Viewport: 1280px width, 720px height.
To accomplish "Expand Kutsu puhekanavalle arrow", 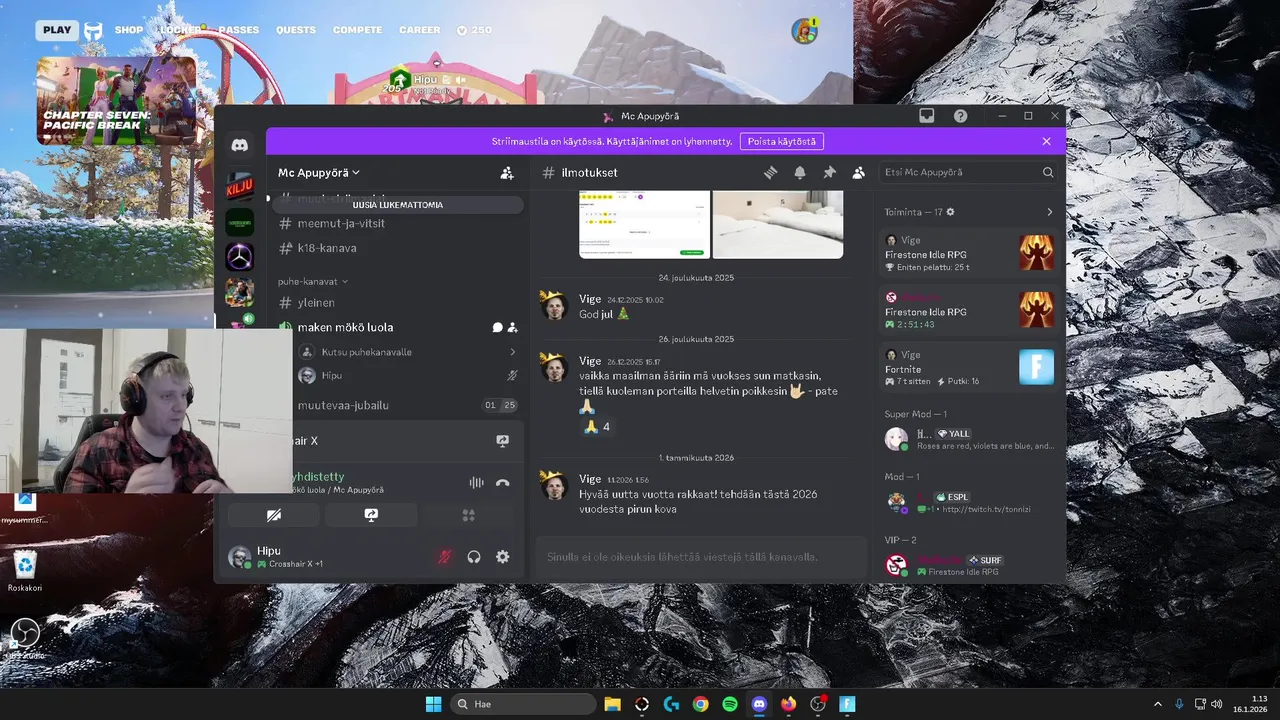I will click(x=512, y=352).
